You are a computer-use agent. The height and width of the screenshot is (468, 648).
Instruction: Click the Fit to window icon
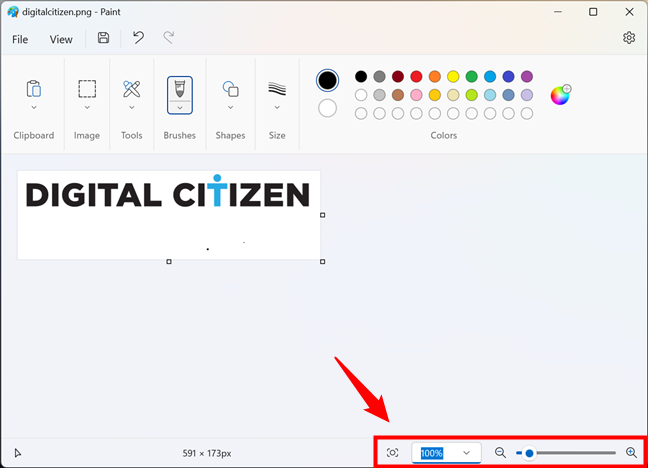pyautogui.click(x=393, y=453)
